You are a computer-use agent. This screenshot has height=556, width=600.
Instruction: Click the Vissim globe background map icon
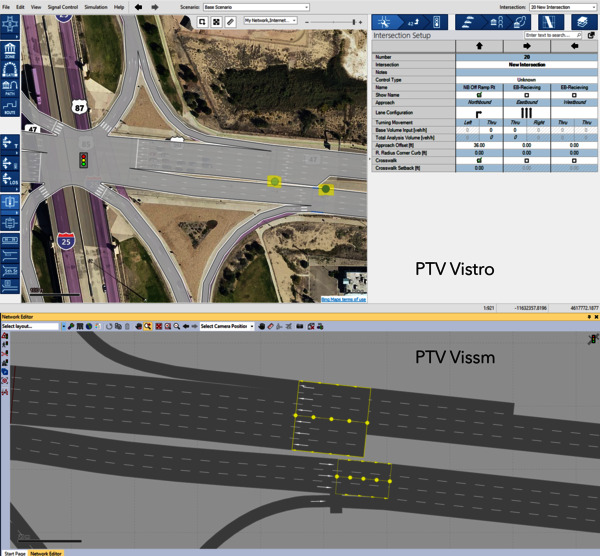coord(89,326)
